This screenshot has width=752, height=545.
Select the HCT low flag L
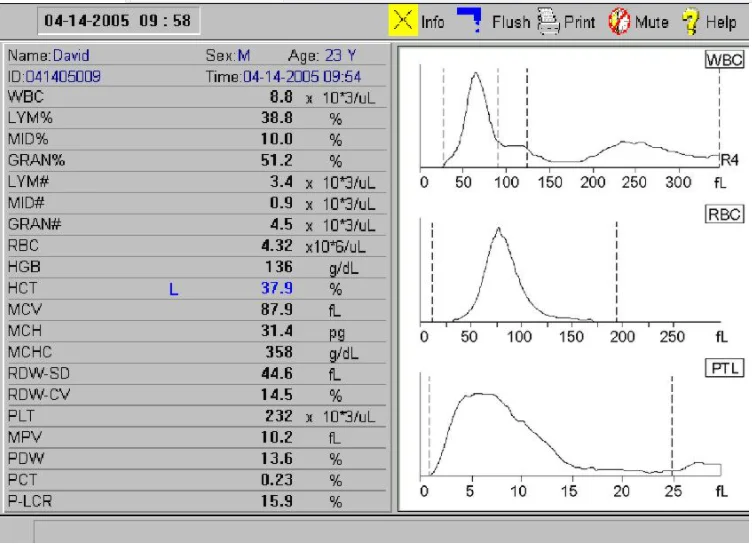173,289
